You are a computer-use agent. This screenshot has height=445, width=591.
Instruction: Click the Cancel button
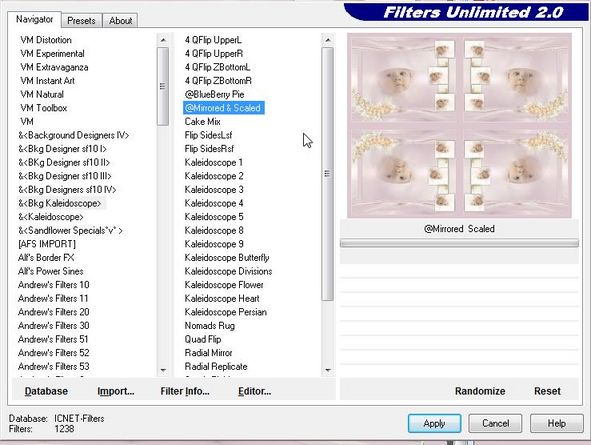point(495,424)
